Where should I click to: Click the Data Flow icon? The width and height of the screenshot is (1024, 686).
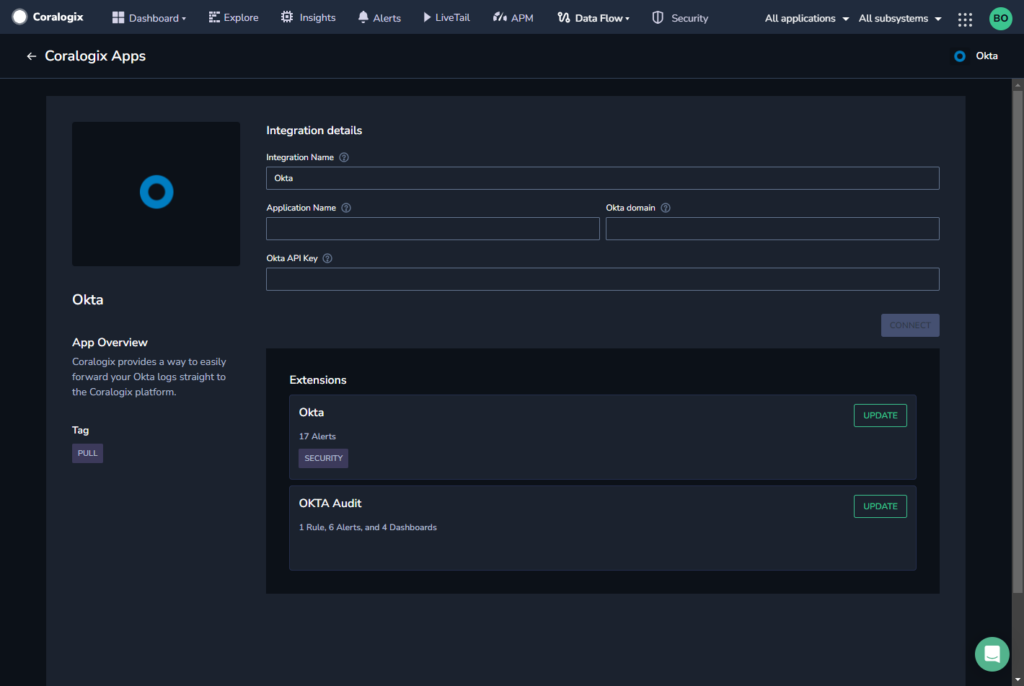(x=564, y=18)
